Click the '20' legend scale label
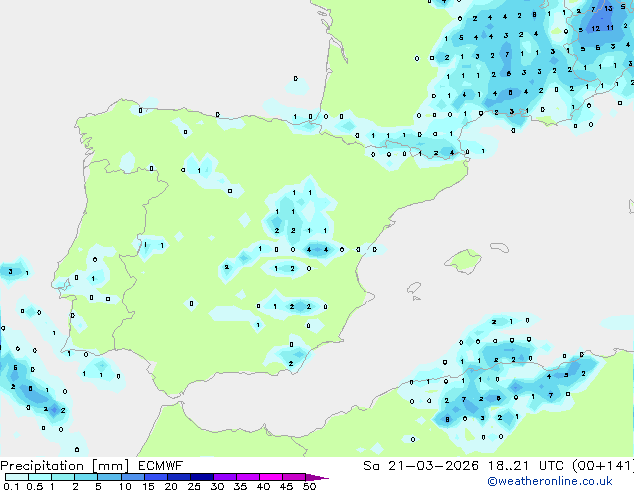The height and width of the screenshot is (490, 634). (171, 486)
